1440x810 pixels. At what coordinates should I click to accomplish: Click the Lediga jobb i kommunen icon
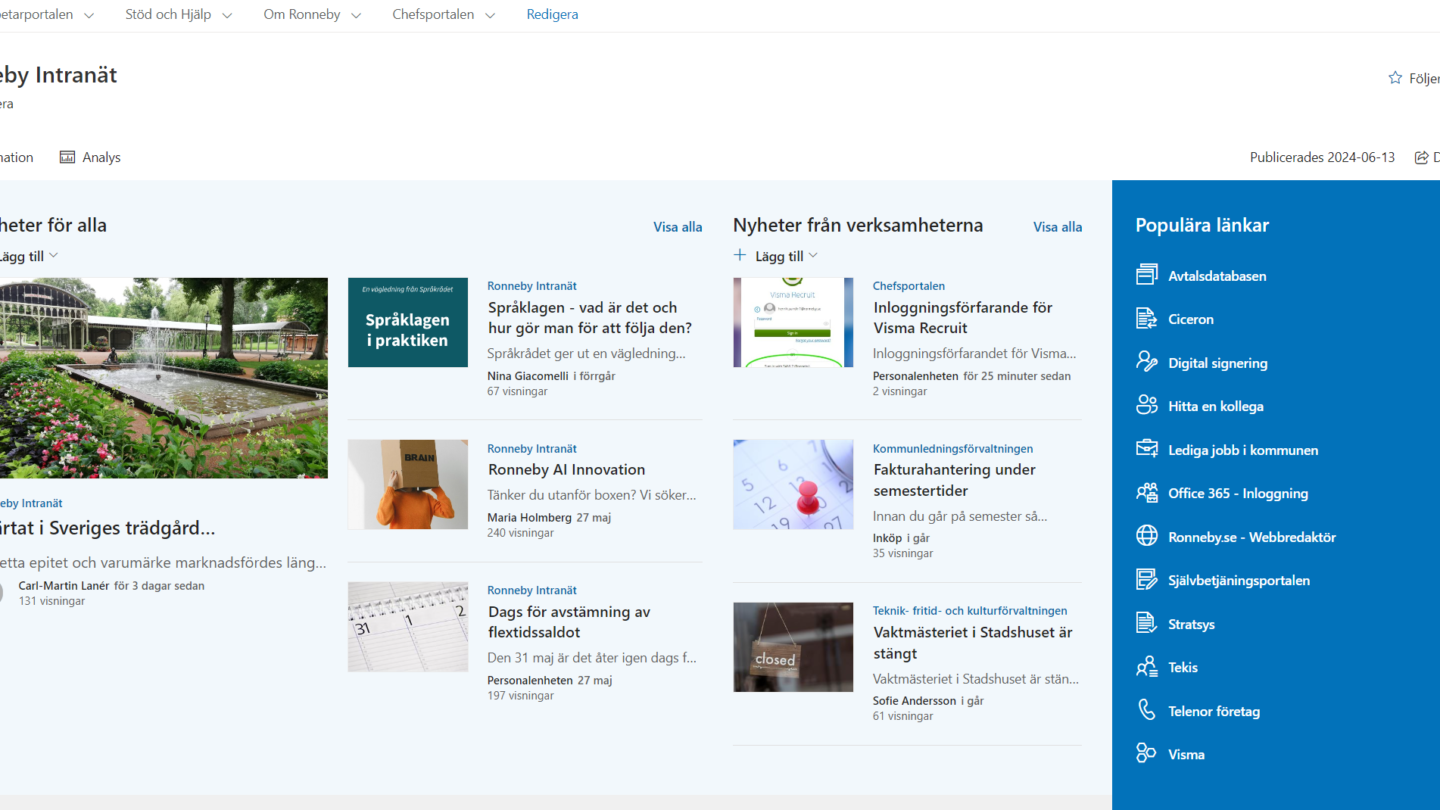pyautogui.click(x=1146, y=449)
